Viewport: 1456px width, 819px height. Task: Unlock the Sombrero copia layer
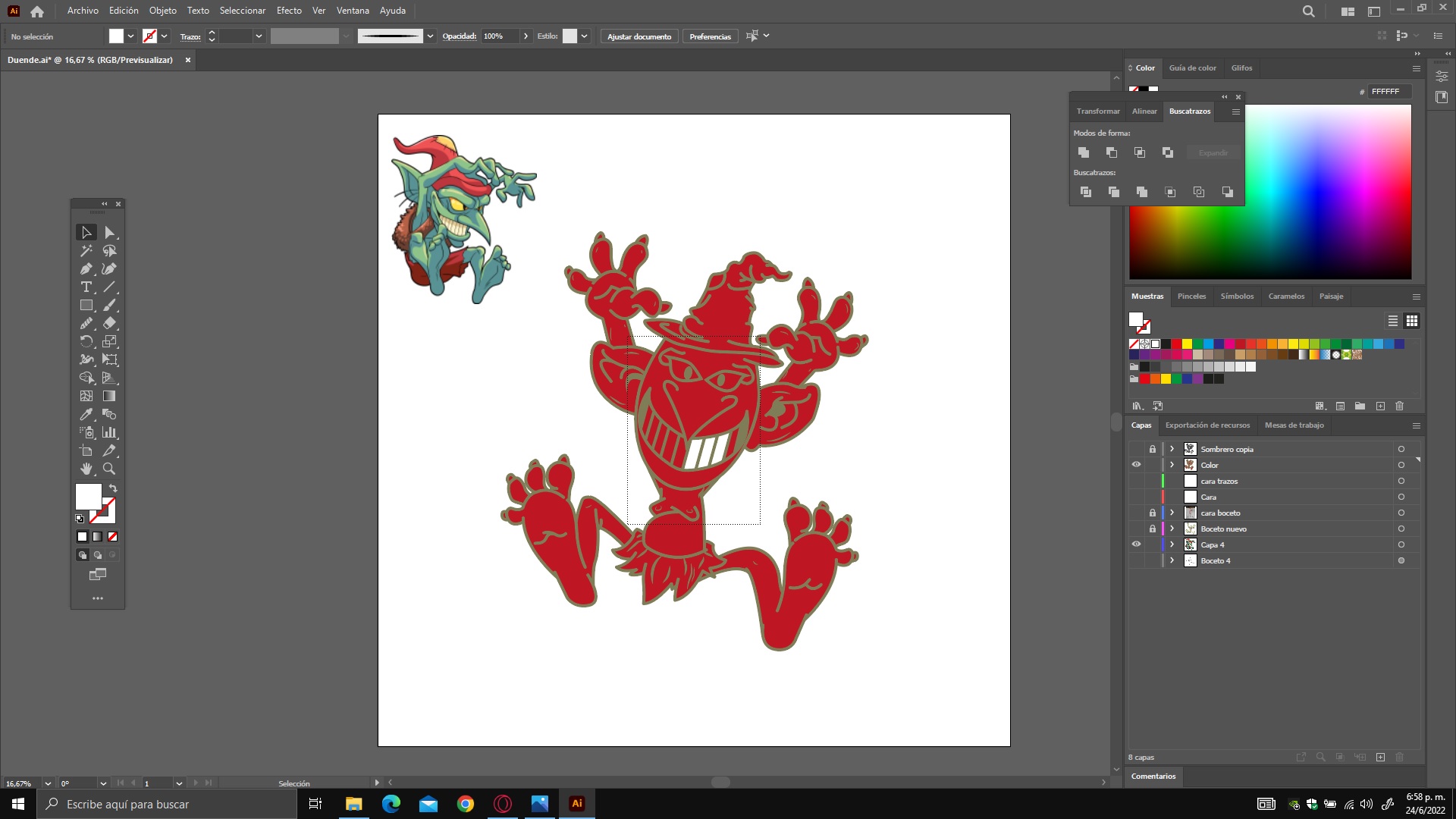tap(1153, 449)
